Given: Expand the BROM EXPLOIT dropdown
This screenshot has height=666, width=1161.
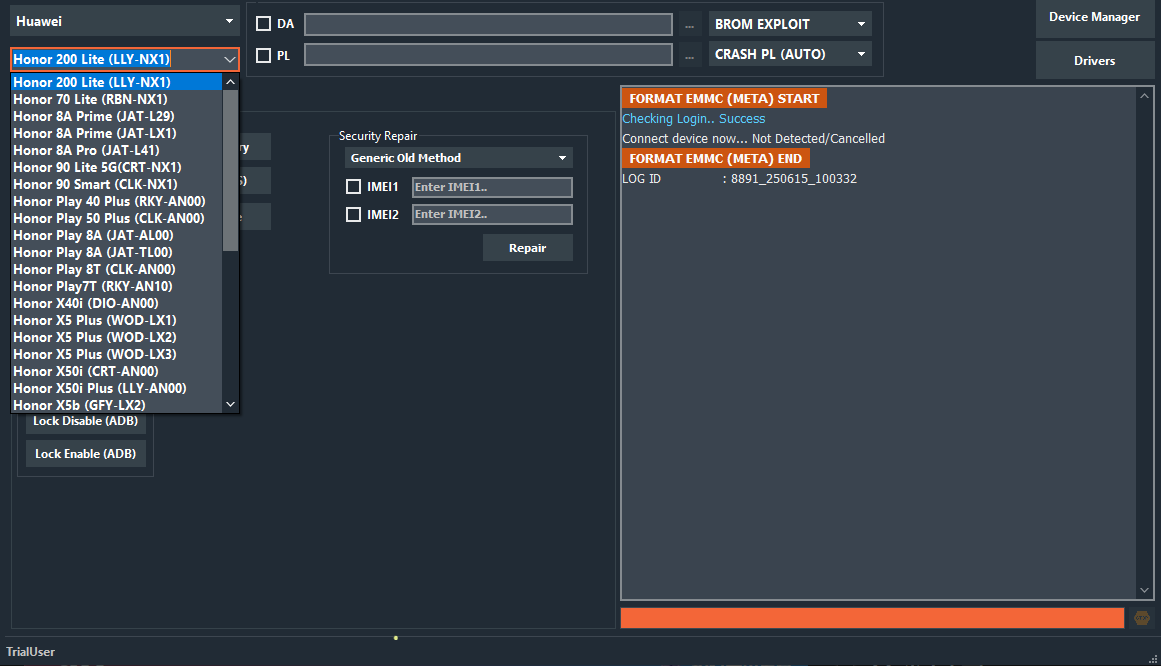Looking at the screenshot, I should [x=790, y=24].
